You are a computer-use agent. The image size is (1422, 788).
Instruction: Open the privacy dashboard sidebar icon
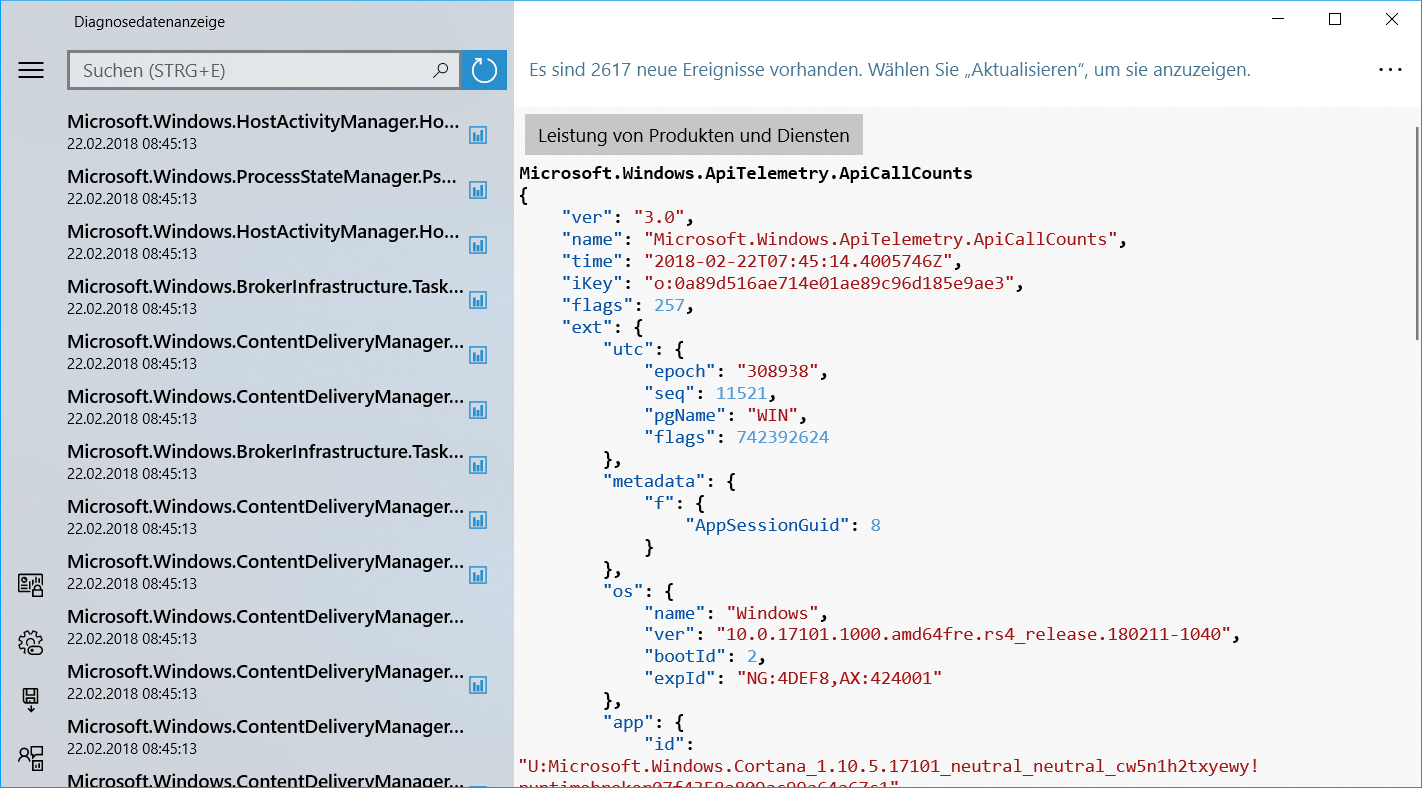(31, 585)
